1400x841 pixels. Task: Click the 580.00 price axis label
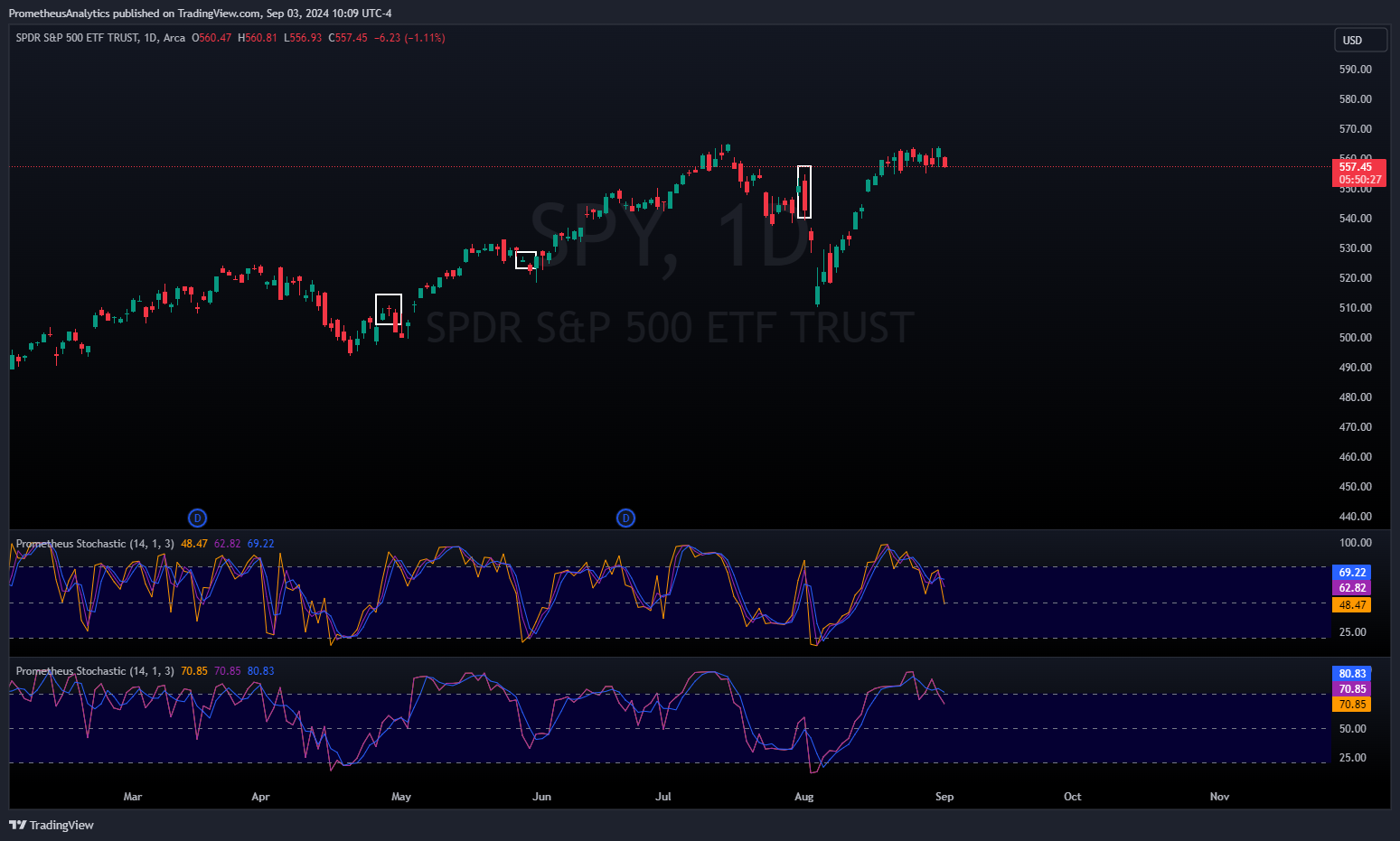coord(1355,99)
